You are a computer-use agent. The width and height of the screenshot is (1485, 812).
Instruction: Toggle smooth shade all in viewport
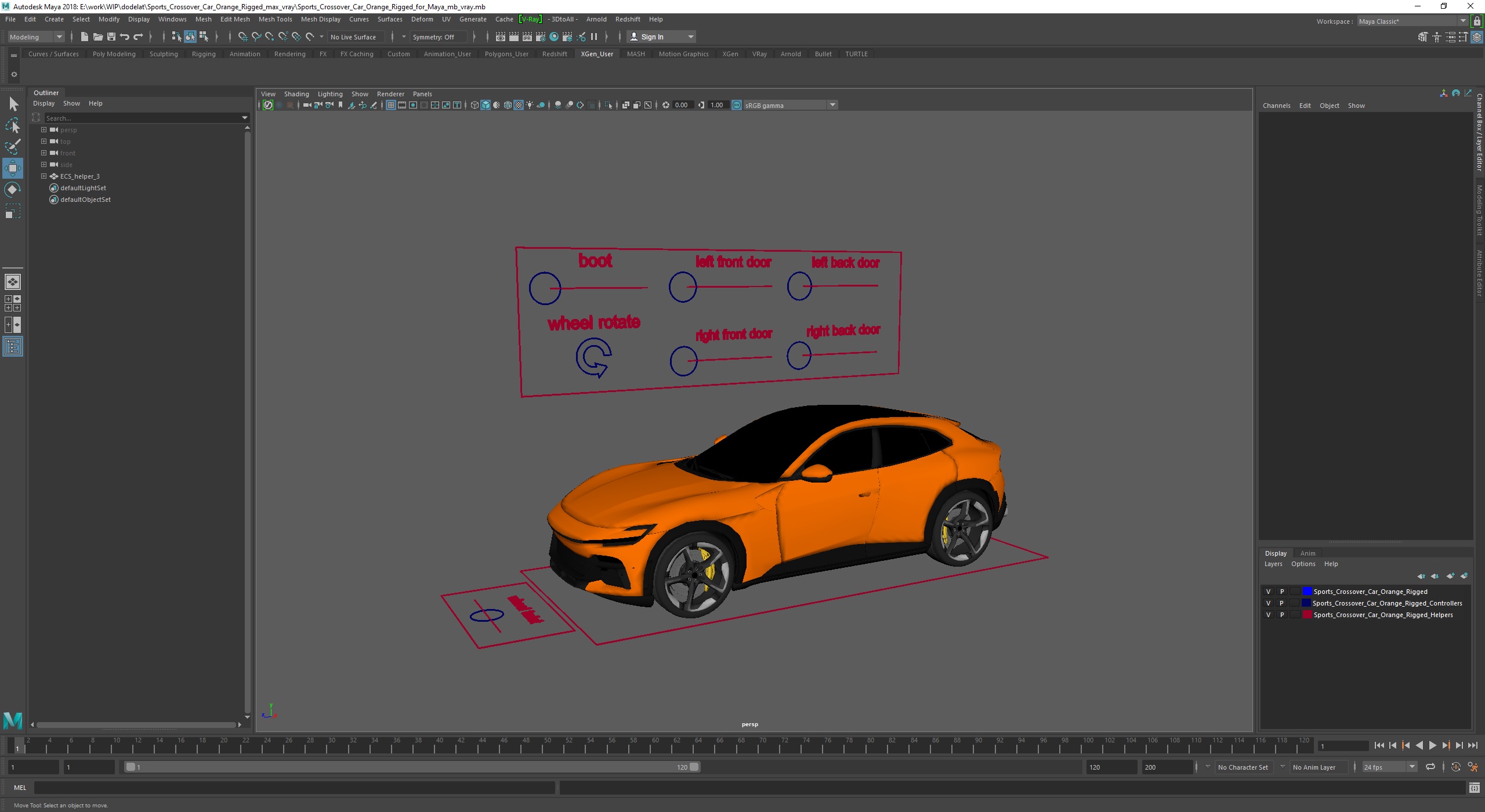486,105
